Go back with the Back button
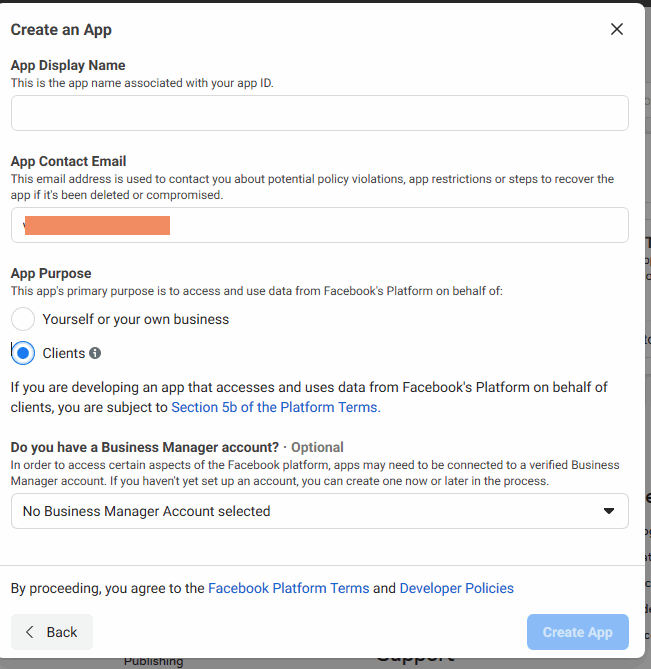This screenshot has height=669, width=651. pos(52,632)
